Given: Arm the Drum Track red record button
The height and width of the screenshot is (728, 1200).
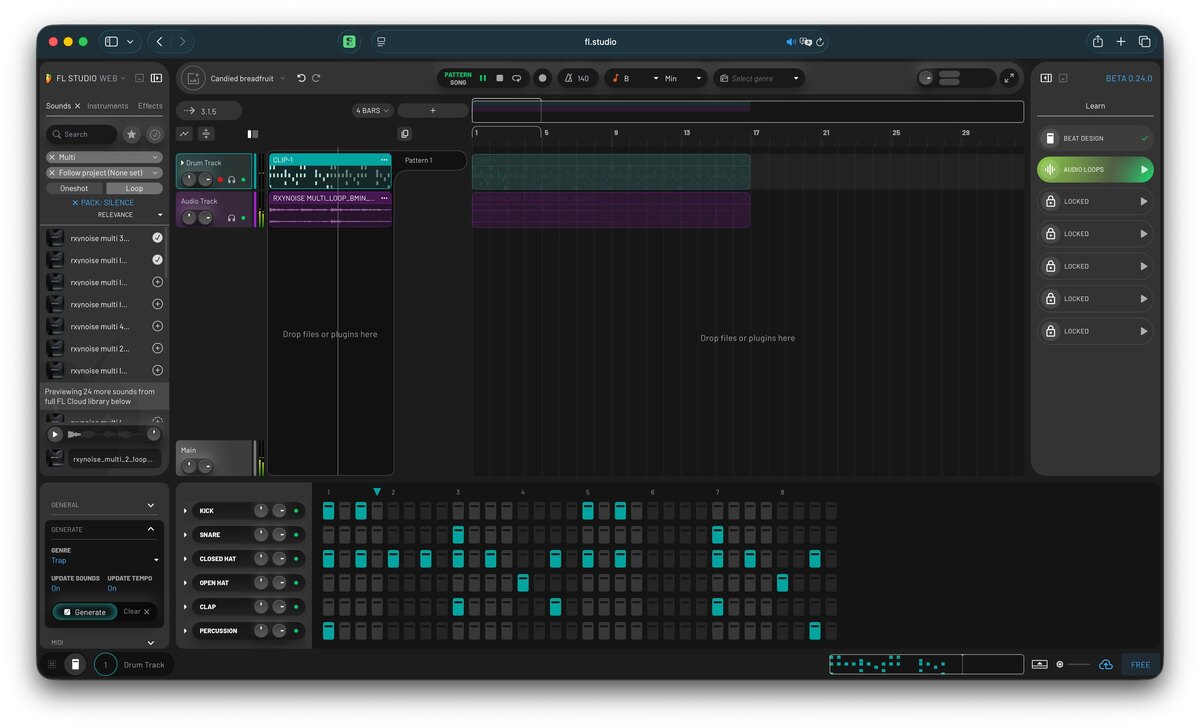Looking at the screenshot, I should [220, 179].
